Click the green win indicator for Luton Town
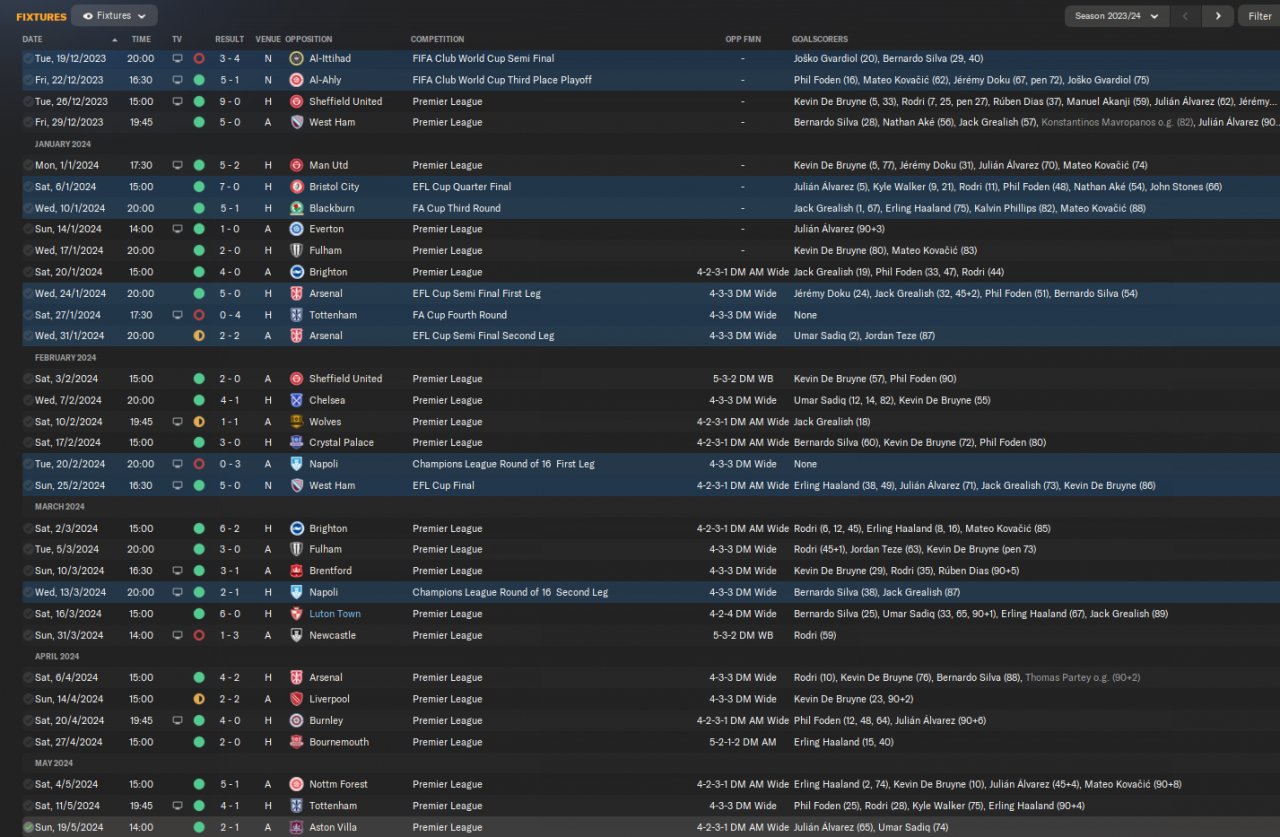 pos(199,614)
